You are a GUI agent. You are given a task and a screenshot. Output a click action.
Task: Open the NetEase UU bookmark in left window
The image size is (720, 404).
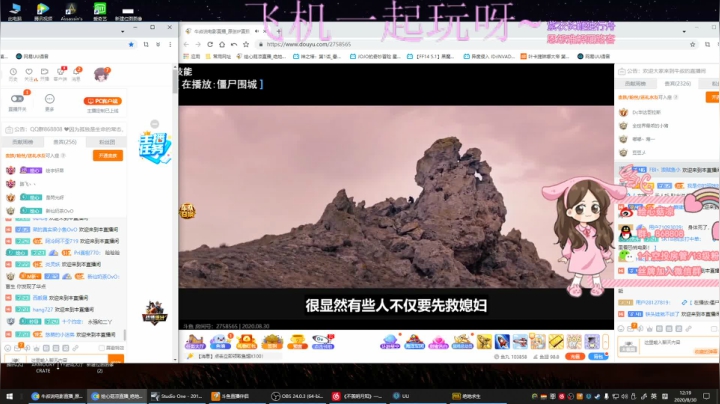tap(32, 56)
